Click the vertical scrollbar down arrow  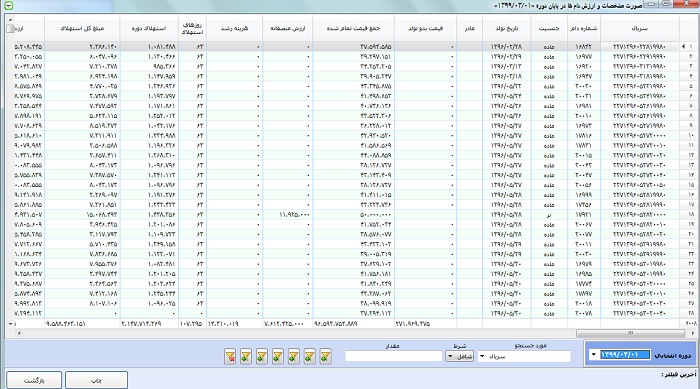click(x=10, y=323)
